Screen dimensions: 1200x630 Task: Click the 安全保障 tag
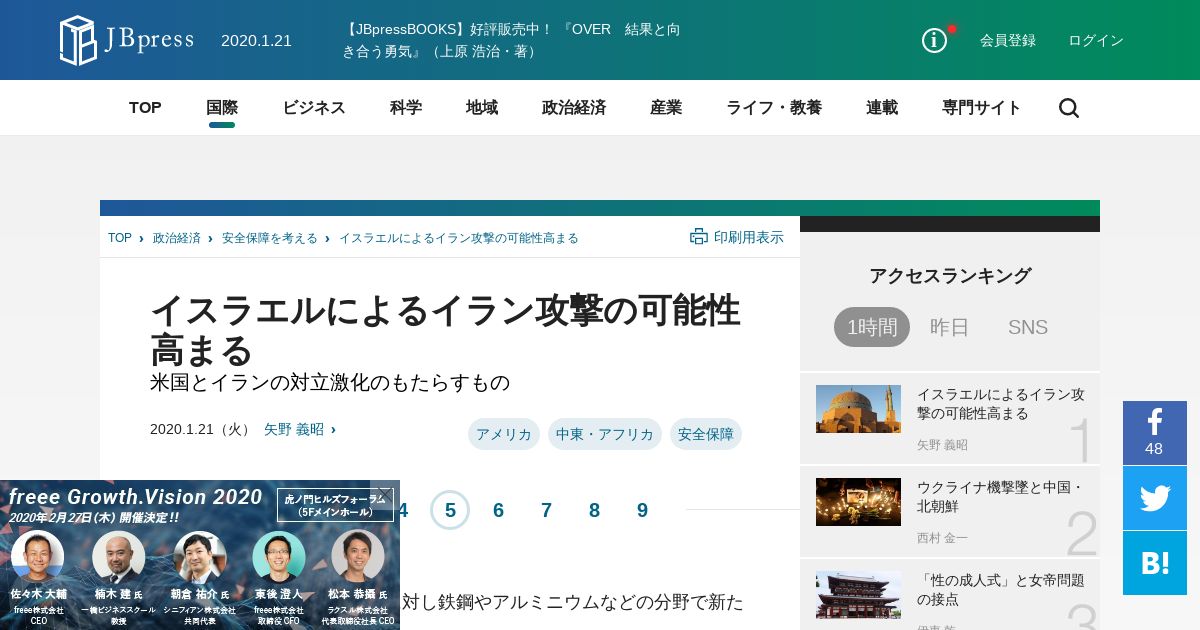click(x=706, y=434)
